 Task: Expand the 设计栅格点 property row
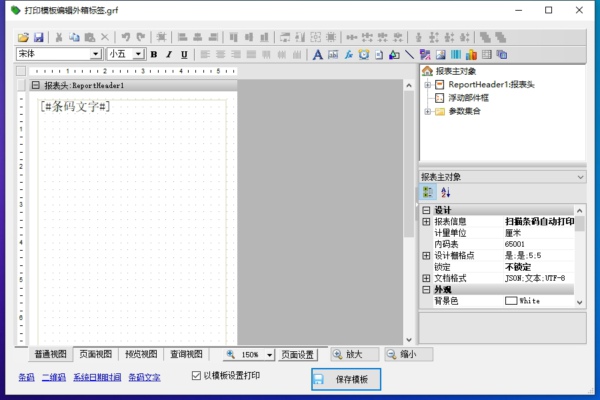[426, 256]
